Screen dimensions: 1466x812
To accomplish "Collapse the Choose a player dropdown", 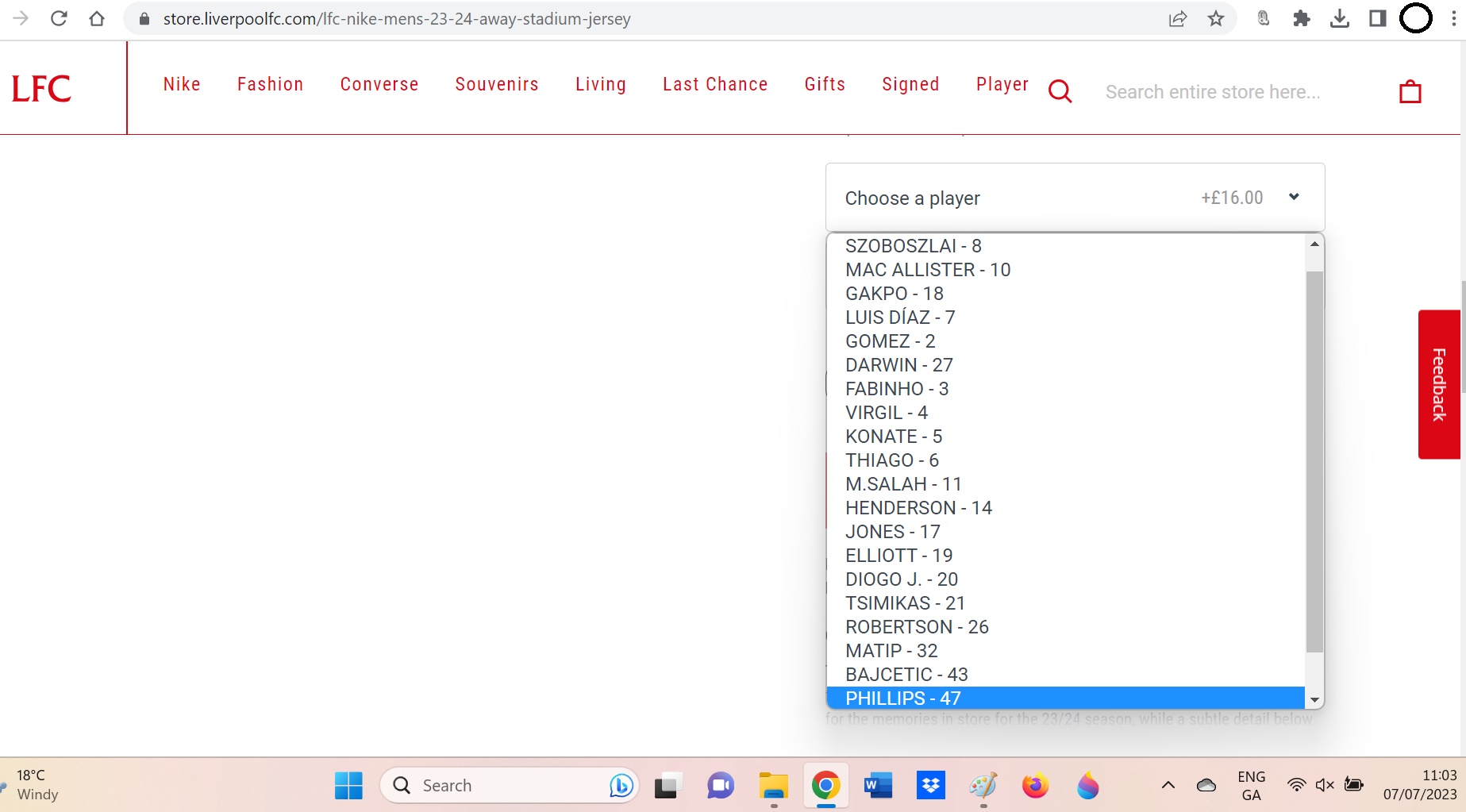I will click(1075, 198).
